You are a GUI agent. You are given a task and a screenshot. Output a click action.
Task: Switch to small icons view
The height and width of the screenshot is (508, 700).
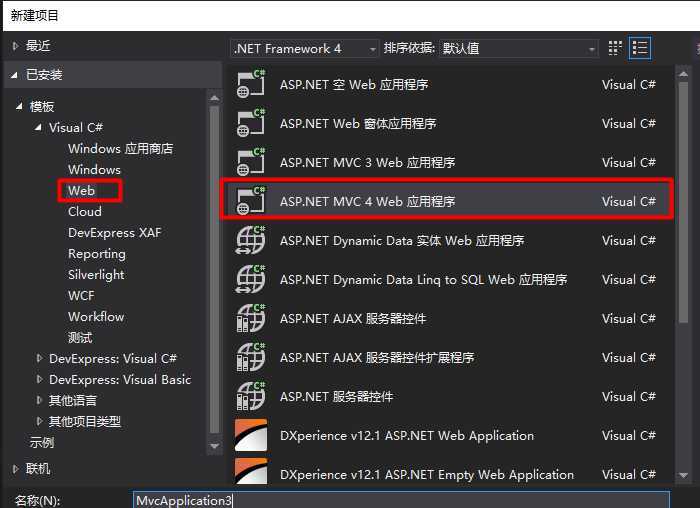click(615, 48)
